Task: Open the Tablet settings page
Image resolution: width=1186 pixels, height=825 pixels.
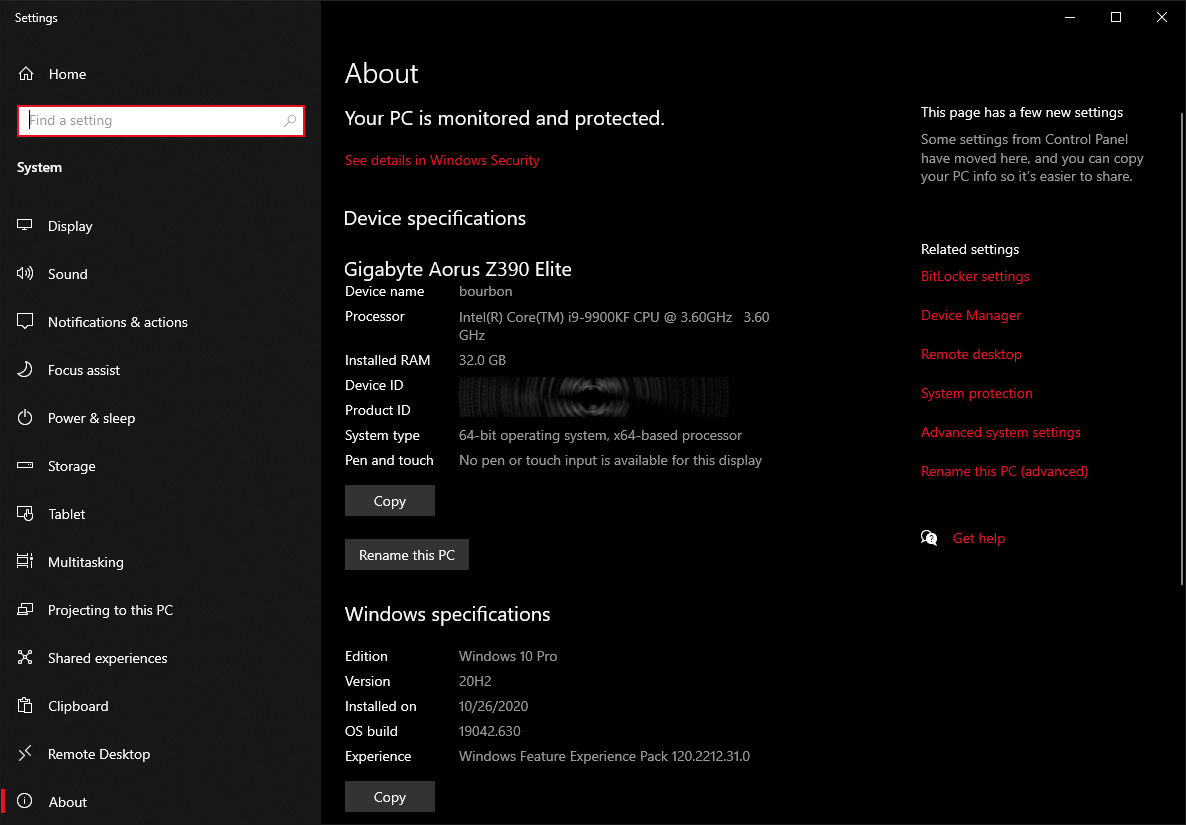Action: click(160, 514)
